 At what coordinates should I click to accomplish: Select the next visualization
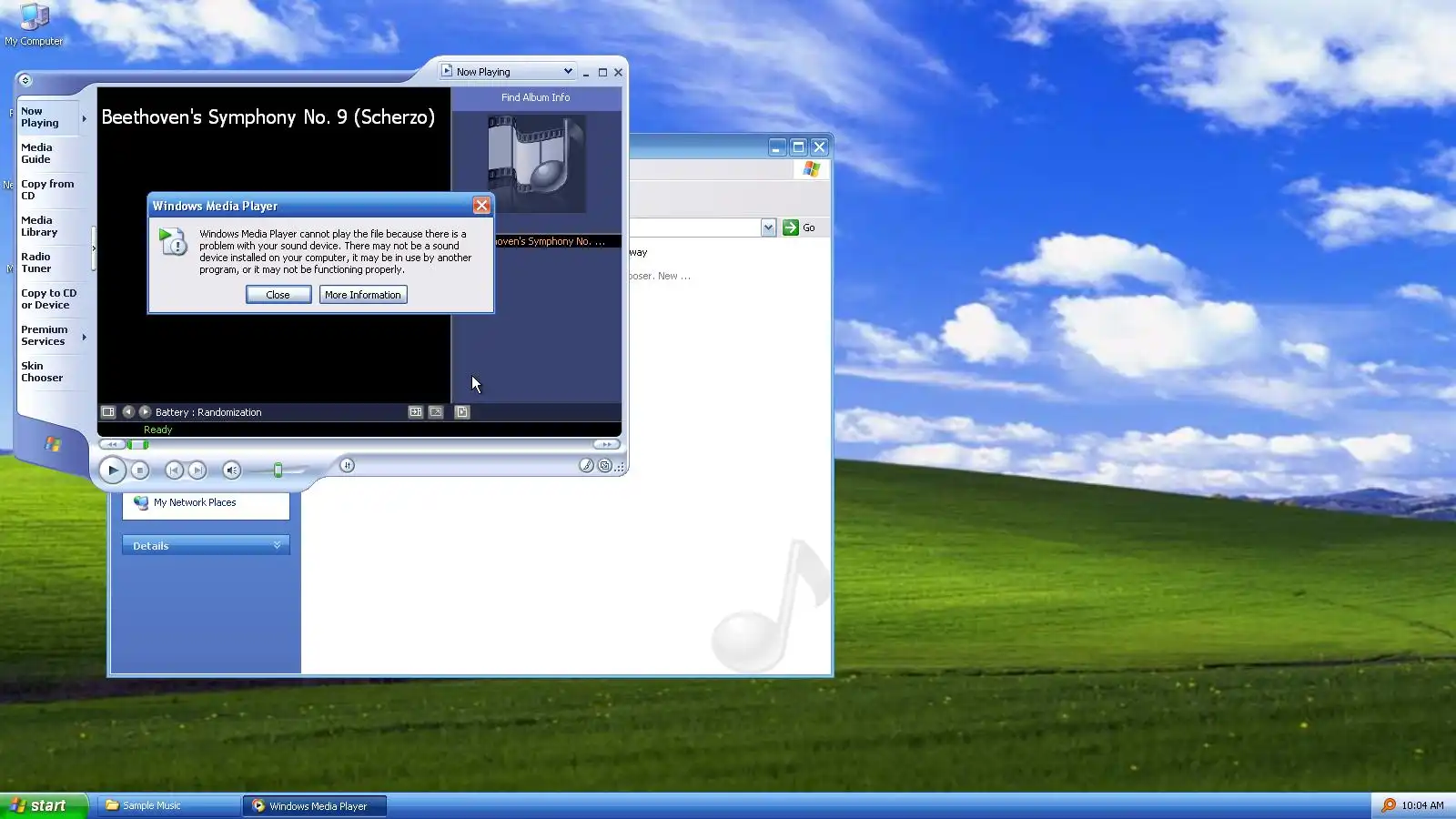coord(145,412)
